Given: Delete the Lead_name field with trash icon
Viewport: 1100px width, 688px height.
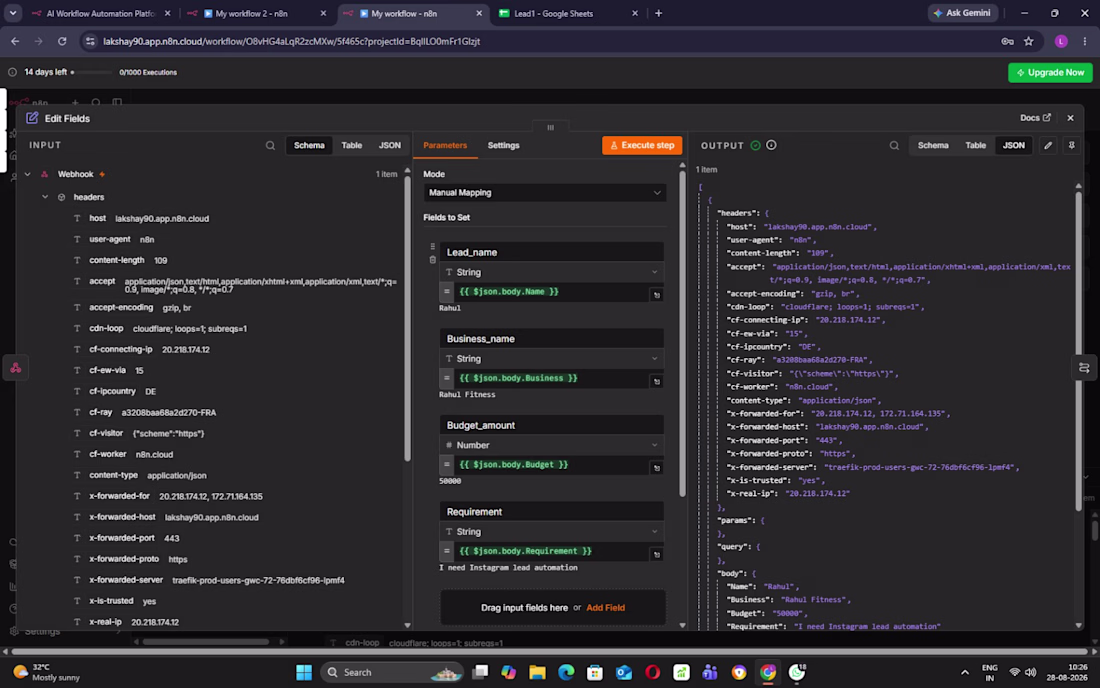Looking at the screenshot, I should pos(432,259).
